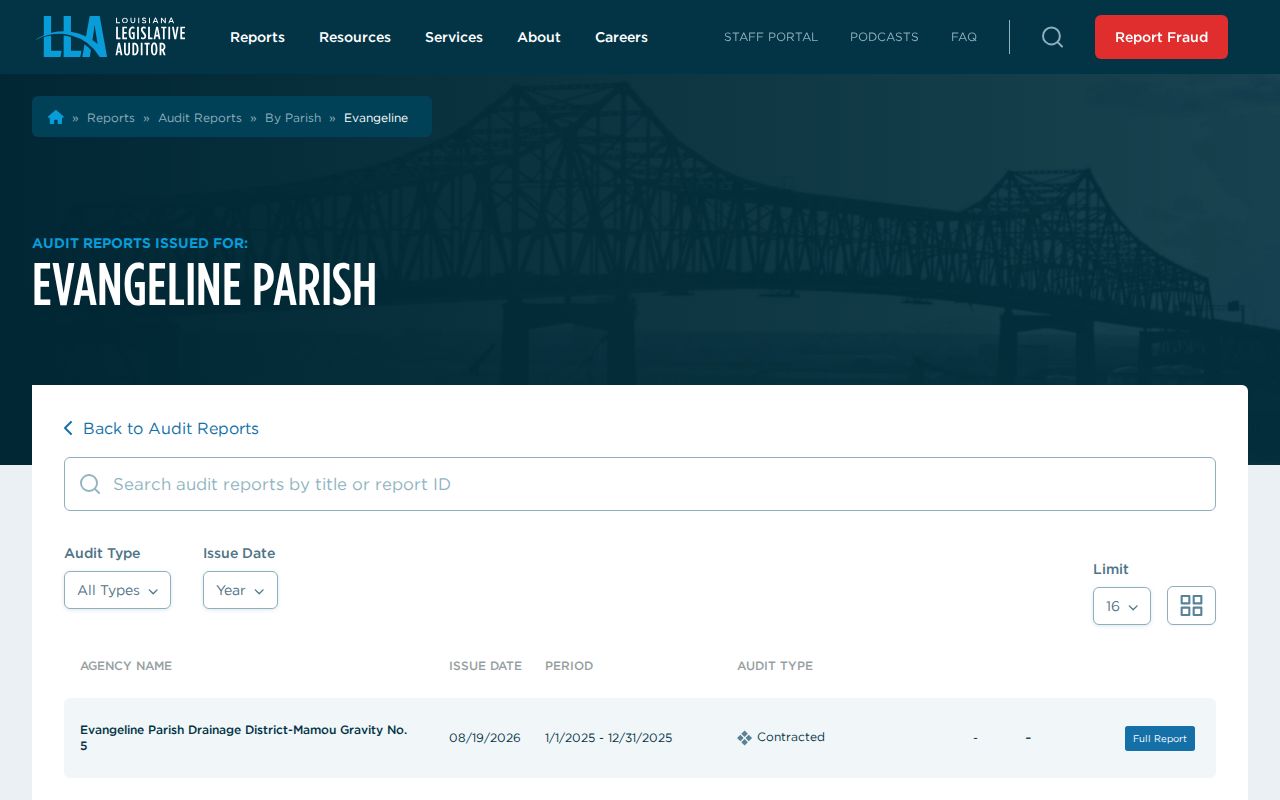
Task: Open the Services menu
Action: point(454,37)
